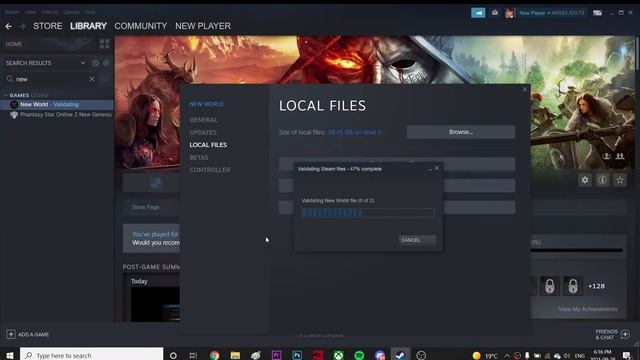
Task: Click the single friend icon on the banner
Action: (x=607, y=156)
